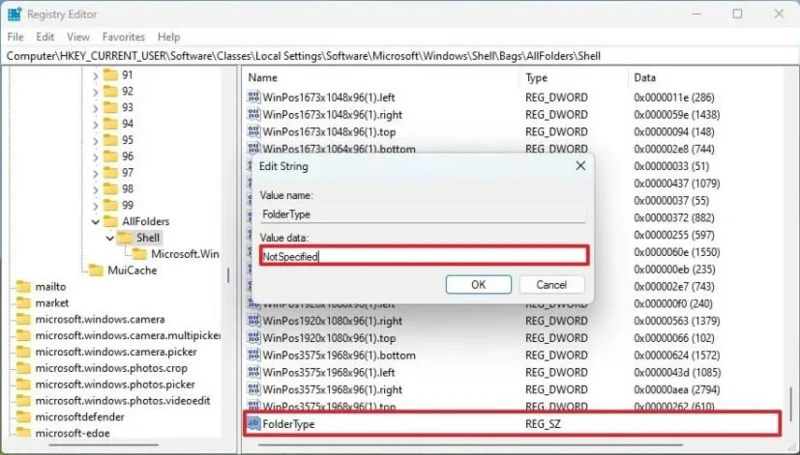The image size is (800, 455).
Task: Expand the 94 key
Action: coord(95,124)
